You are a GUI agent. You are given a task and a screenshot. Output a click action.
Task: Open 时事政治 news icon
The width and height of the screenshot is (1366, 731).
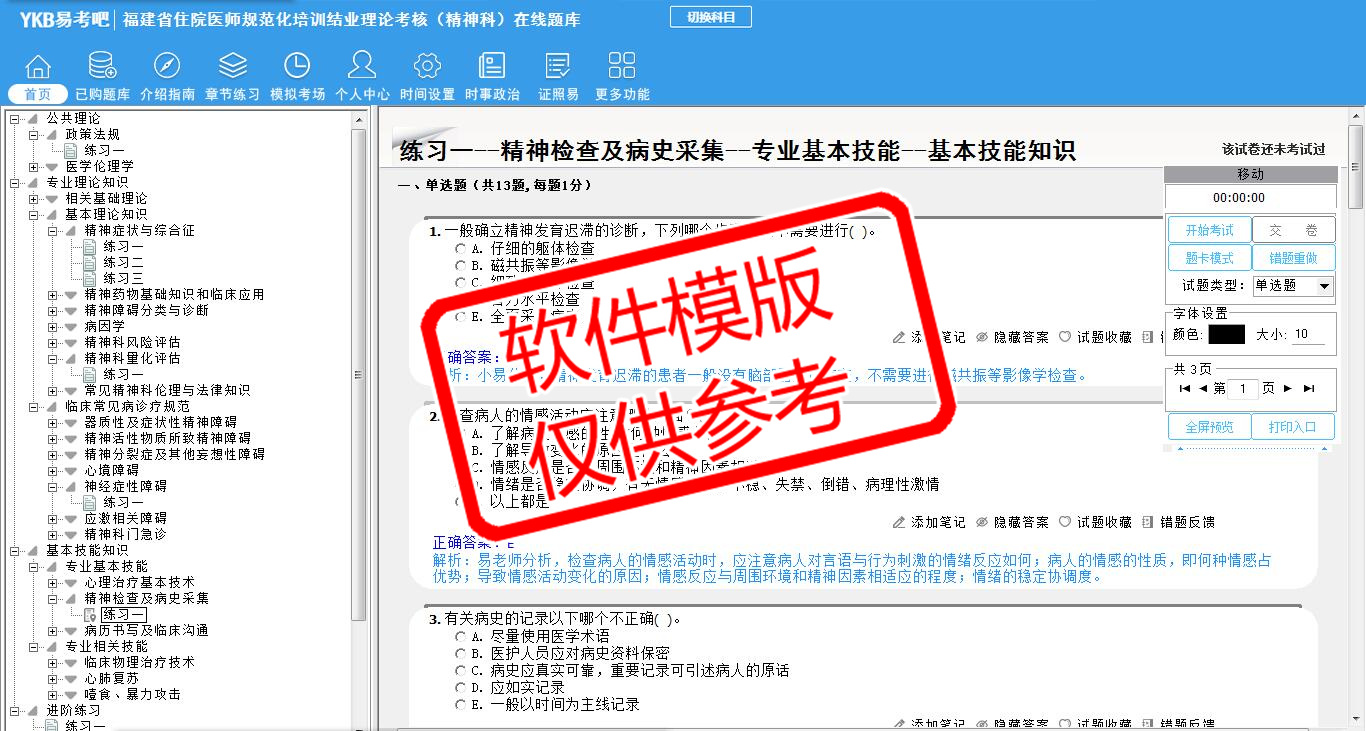(x=492, y=67)
